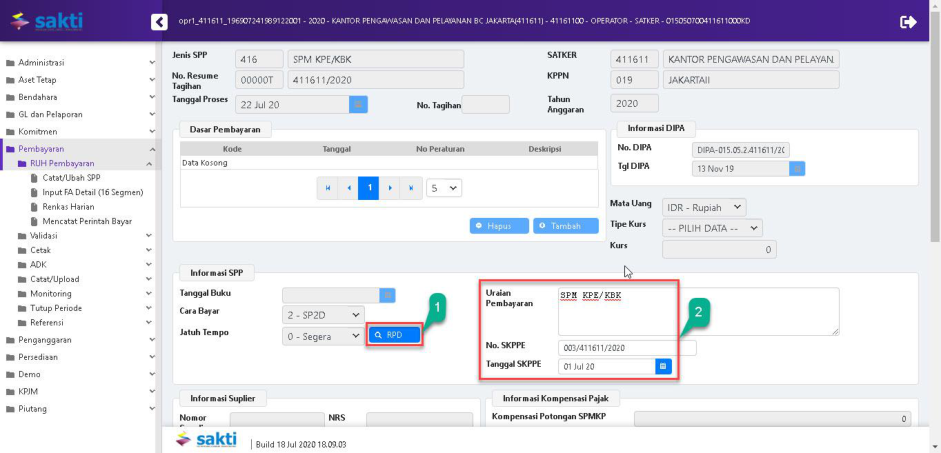This screenshot has height=453, width=941.
Task: Open calendar picker for Tanggal Buku
Action: pos(388,295)
